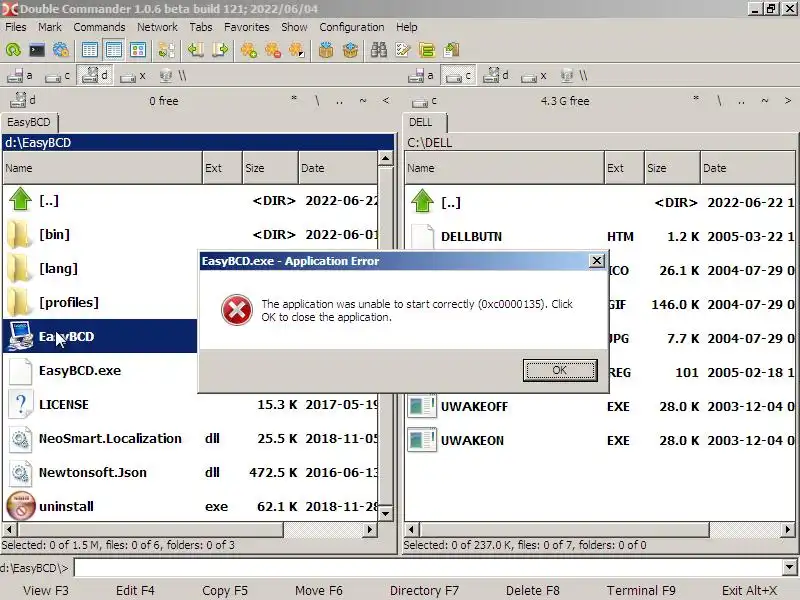
Task: Open the multi-rename tool icon
Action: tap(403, 50)
